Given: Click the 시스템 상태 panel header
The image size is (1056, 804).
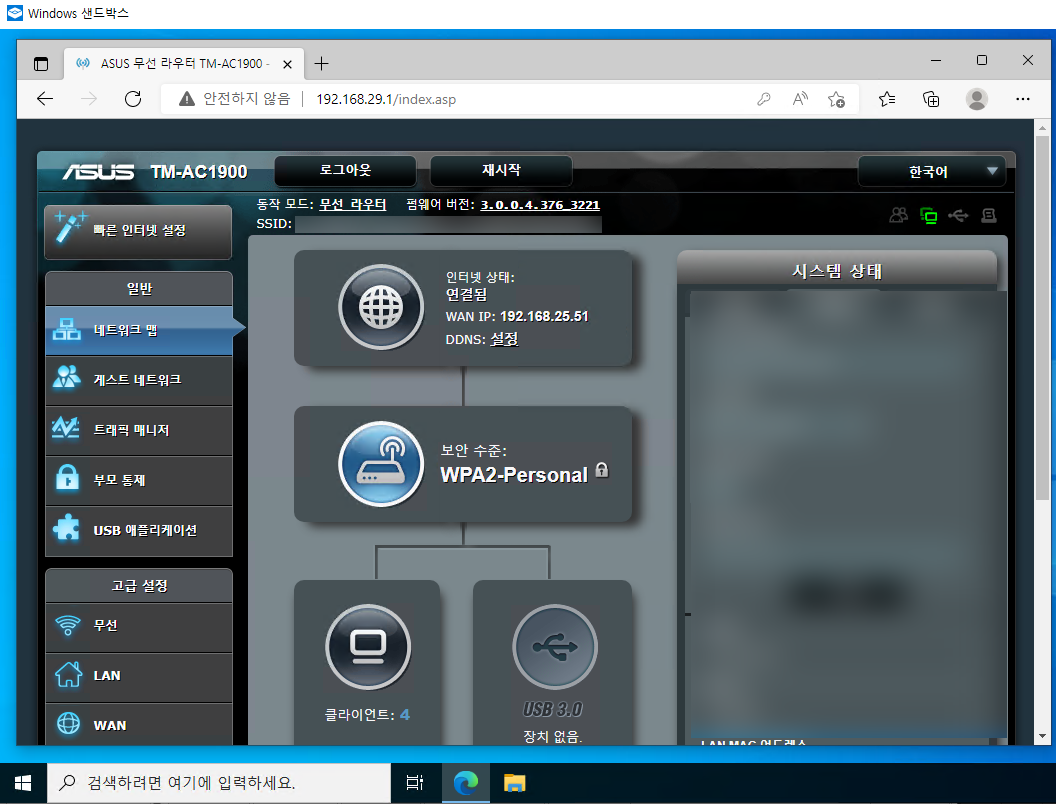Looking at the screenshot, I should 836,271.
